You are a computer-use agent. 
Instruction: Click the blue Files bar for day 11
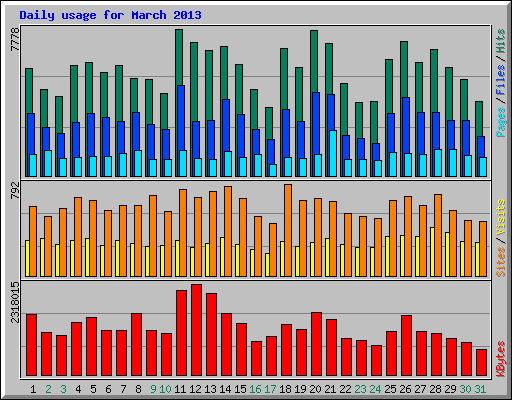181,118
